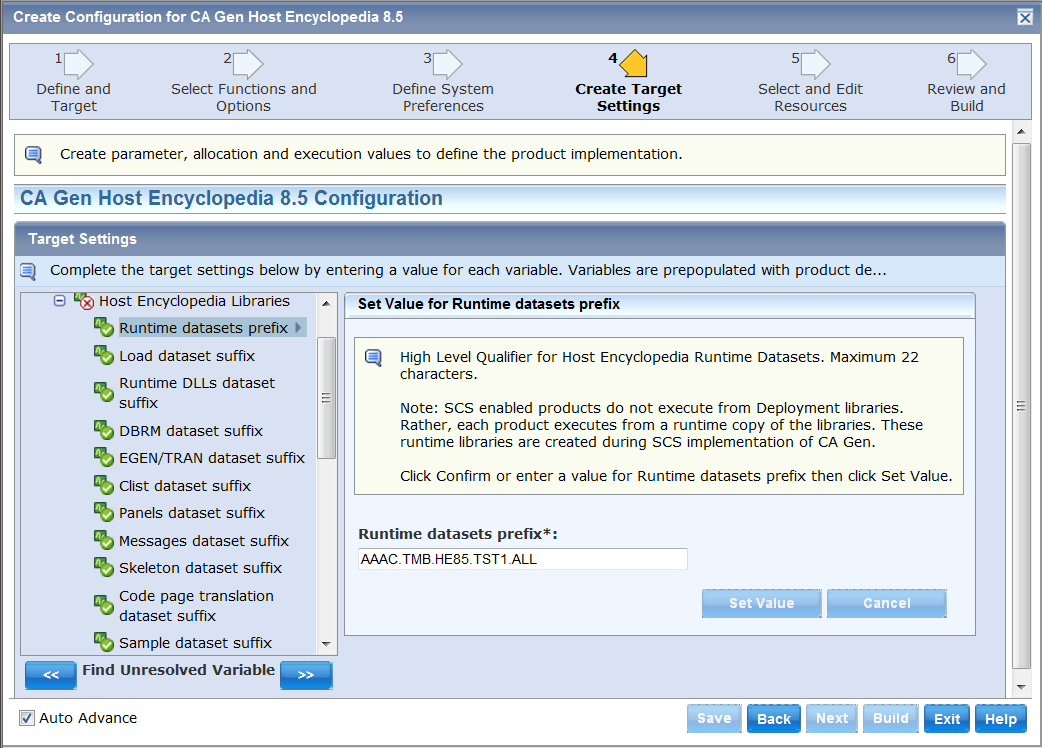This screenshot has height=748, width=1042.
Task: Click Cancel in Set Value panel
Action: pyautogui.click(x=886, y=603)
